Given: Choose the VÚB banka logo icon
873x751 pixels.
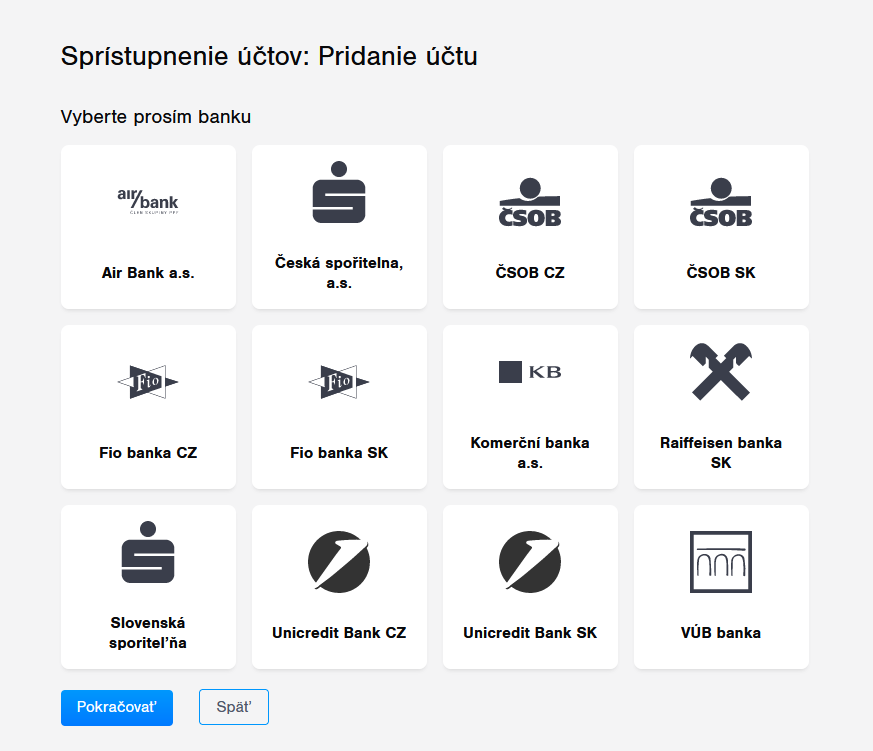Looking at the screenshot, I should (x=721, y=561).
